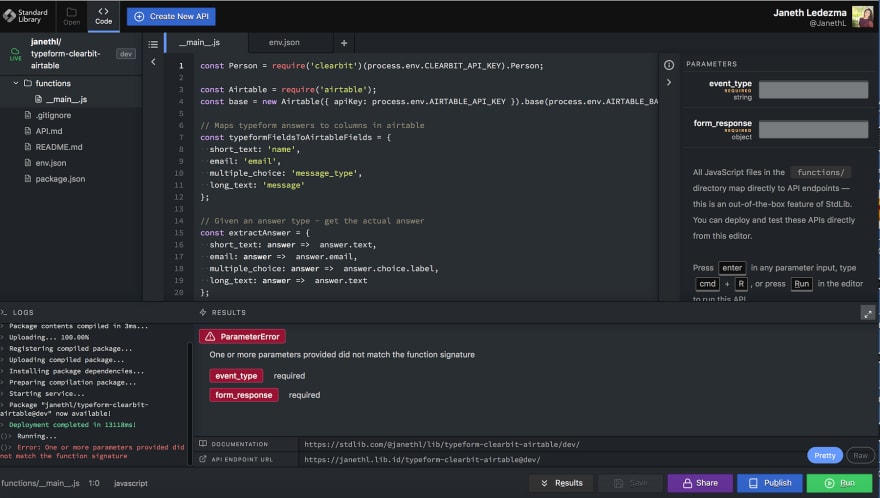The image size is (880, 498).
Task: Toggle the file list menu icon
Action: [x=153, y=44]
